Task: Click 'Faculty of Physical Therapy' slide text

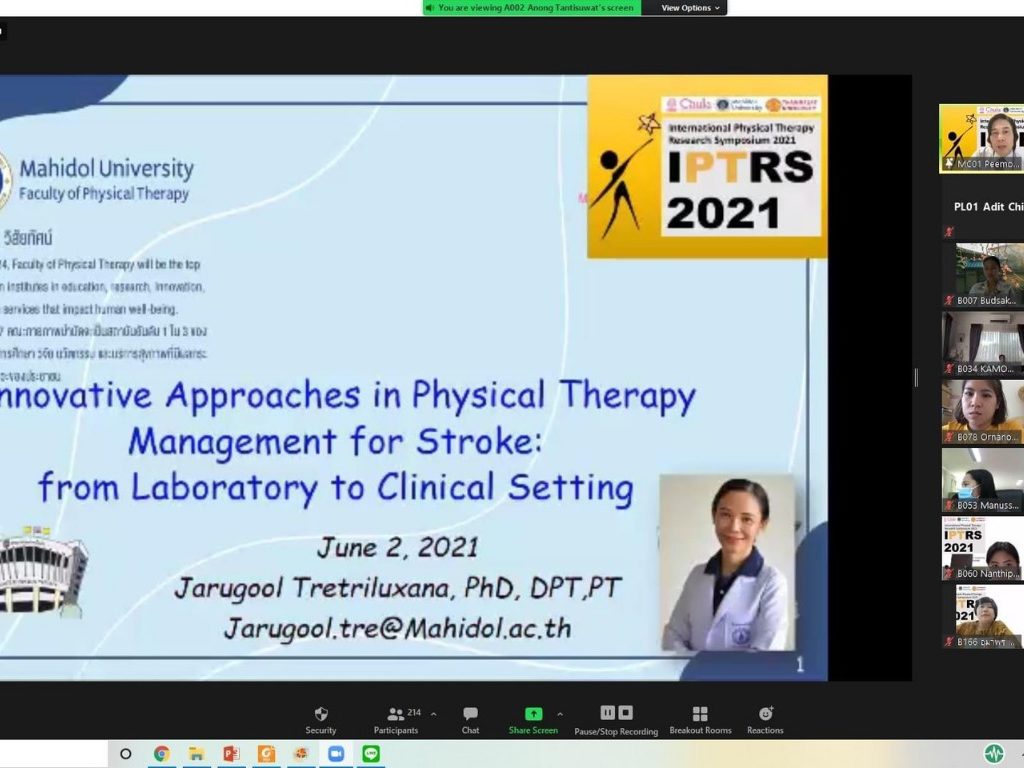Action: tap(104, 193)
